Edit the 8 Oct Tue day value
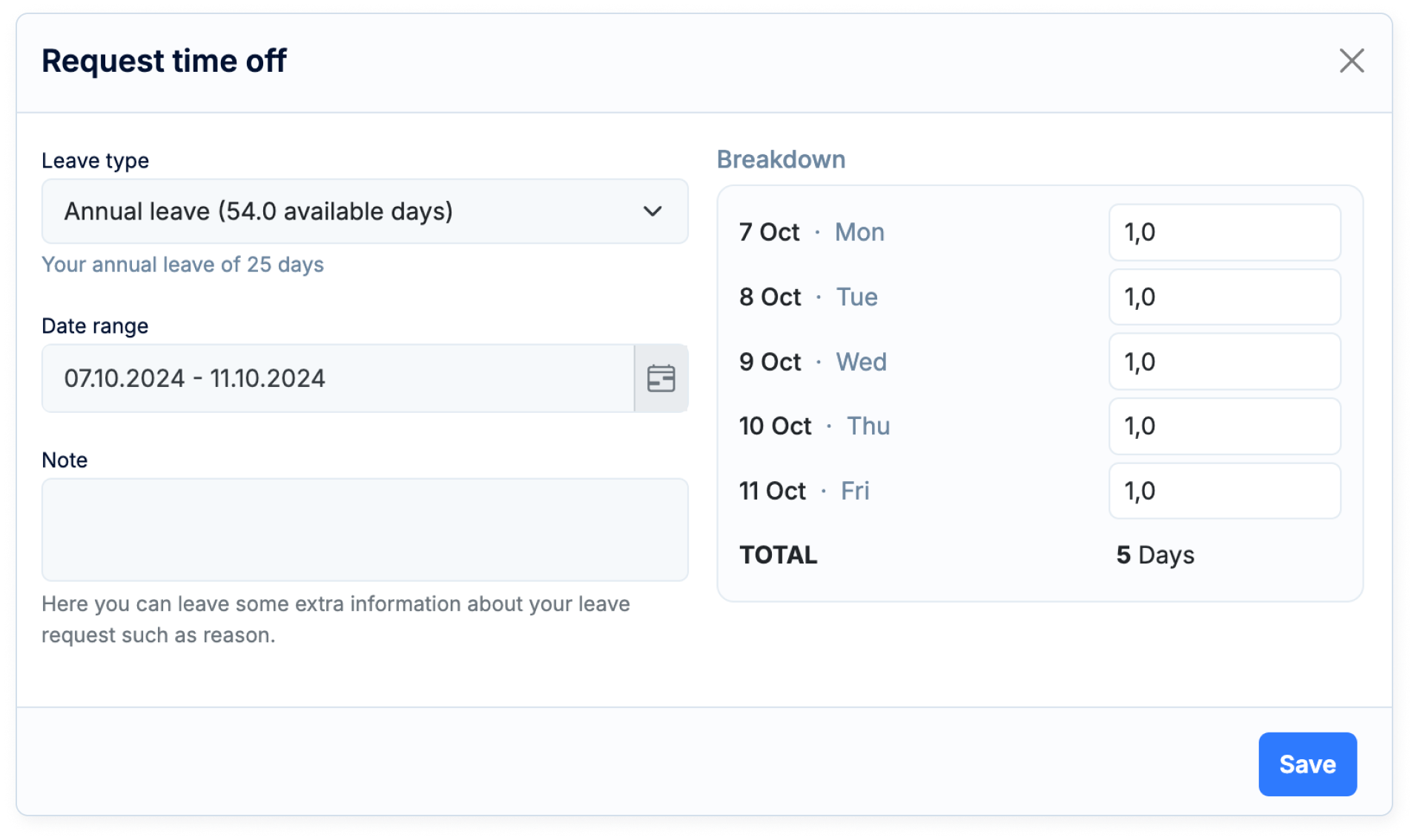 (1224, 297)
